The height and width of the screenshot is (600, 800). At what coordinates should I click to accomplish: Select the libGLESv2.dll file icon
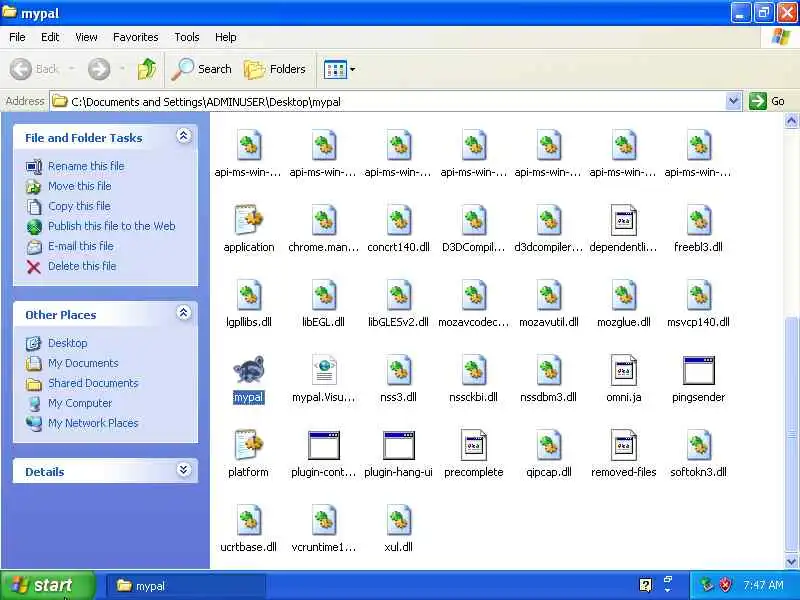[398, 295]
